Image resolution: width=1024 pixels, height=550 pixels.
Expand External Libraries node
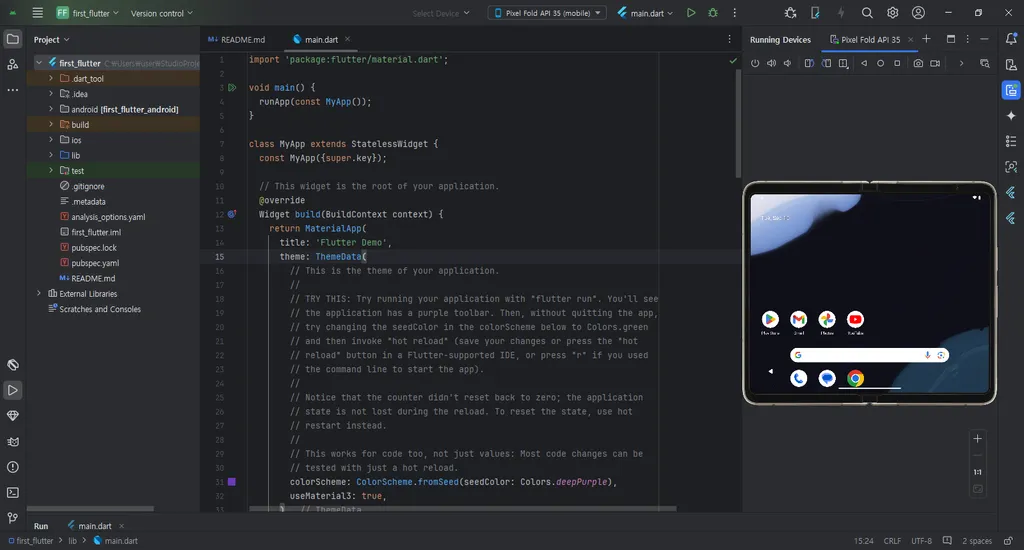(x=39, y=293)
